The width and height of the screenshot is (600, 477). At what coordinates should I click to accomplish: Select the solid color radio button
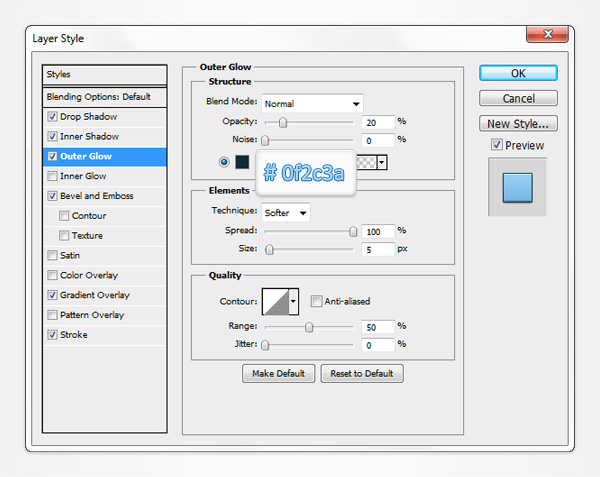coord(224,162)
